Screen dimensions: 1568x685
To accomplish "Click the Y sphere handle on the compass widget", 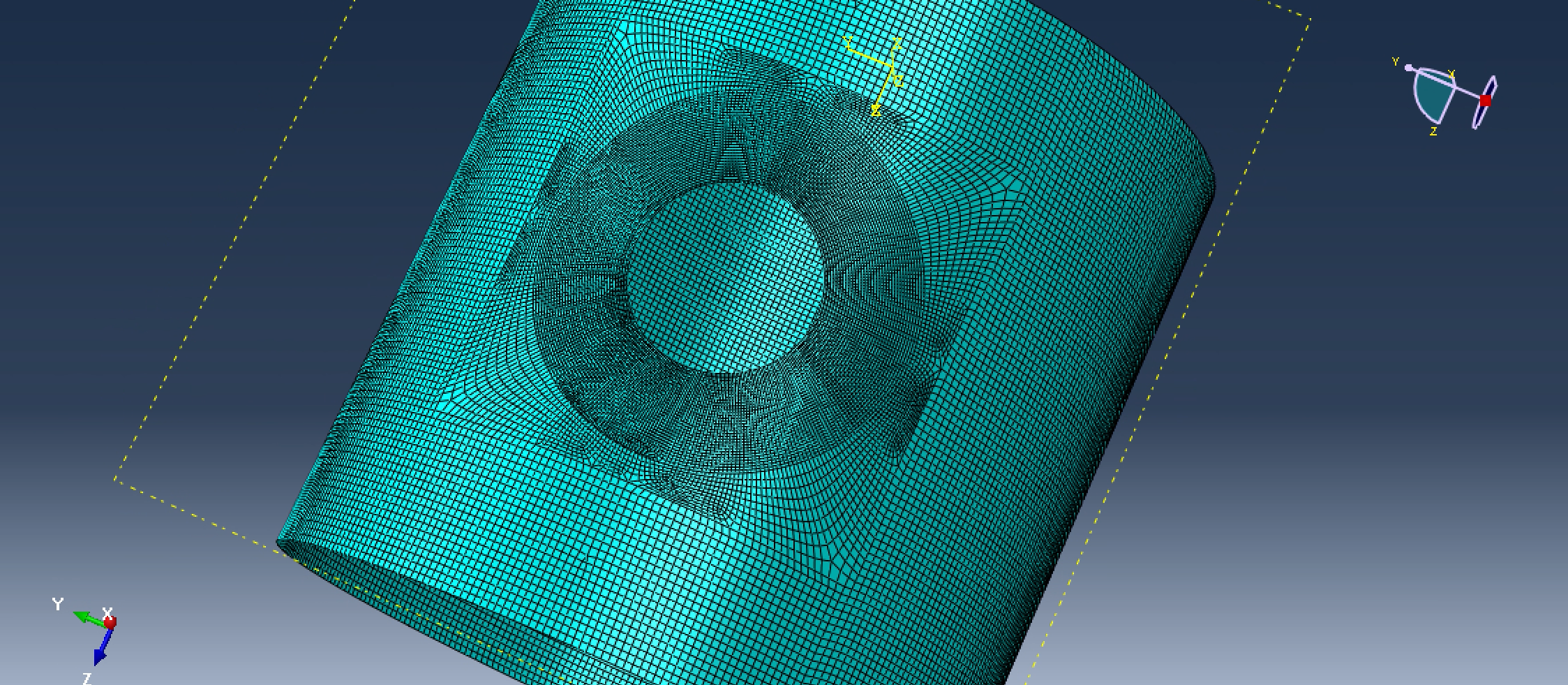I will pos(1408,67).
